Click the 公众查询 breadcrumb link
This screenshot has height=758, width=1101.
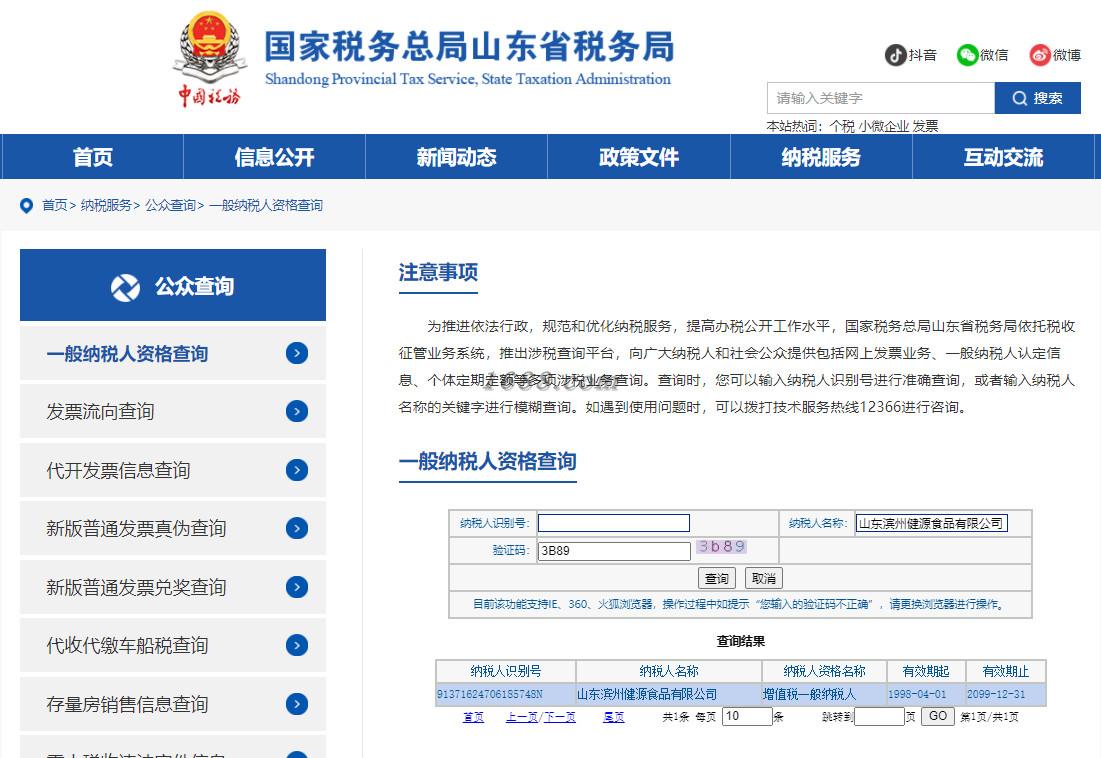[171, 206]
